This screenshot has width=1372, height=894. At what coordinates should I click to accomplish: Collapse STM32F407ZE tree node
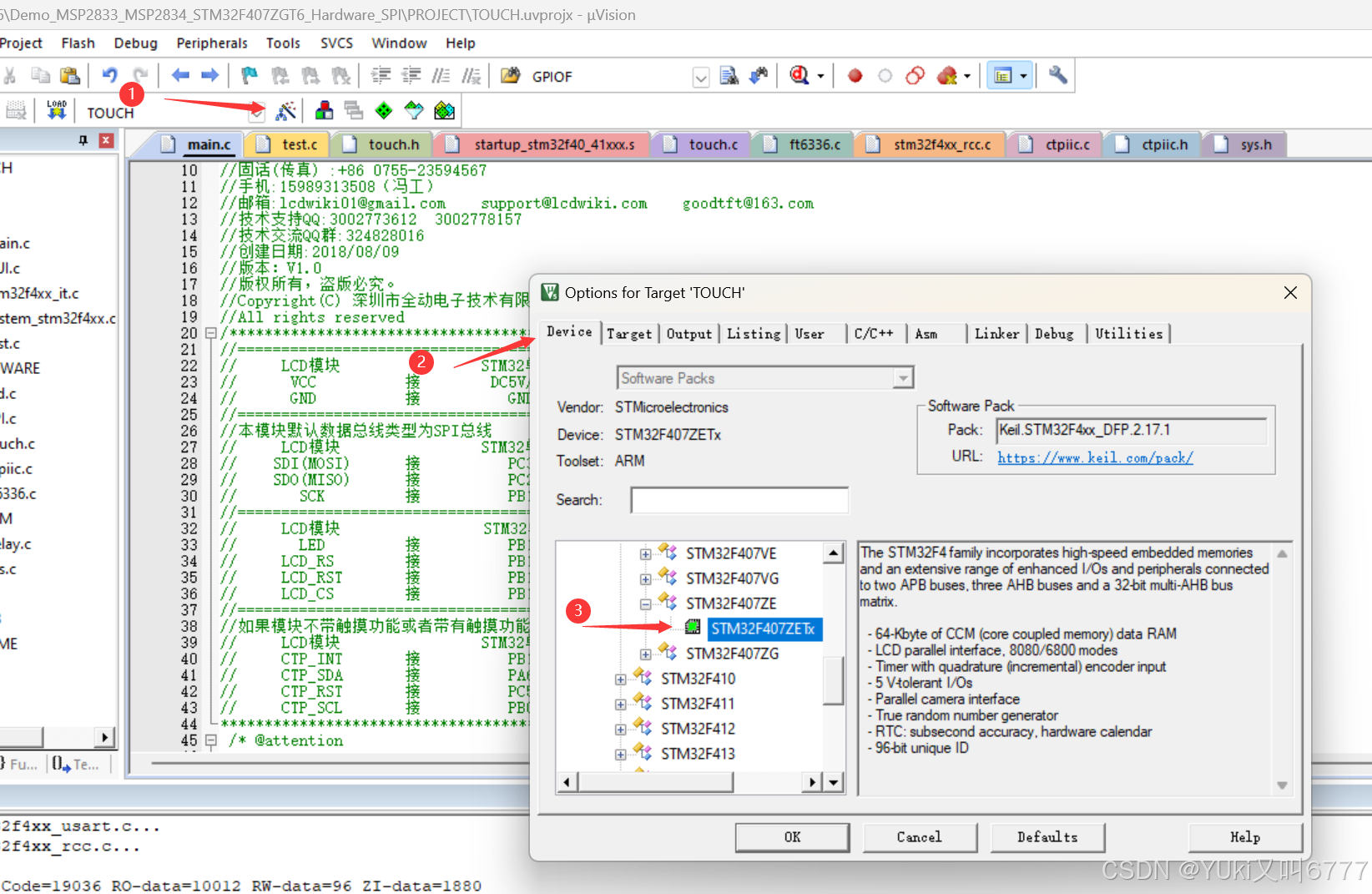(x=645, y=604)
